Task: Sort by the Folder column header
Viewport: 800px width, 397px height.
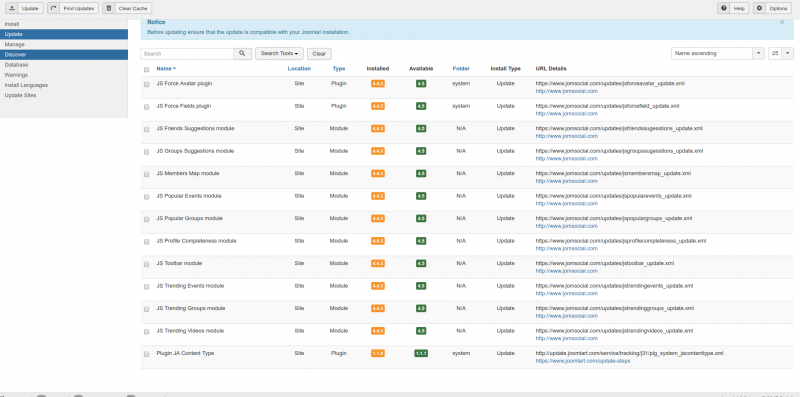Action: 461,68
